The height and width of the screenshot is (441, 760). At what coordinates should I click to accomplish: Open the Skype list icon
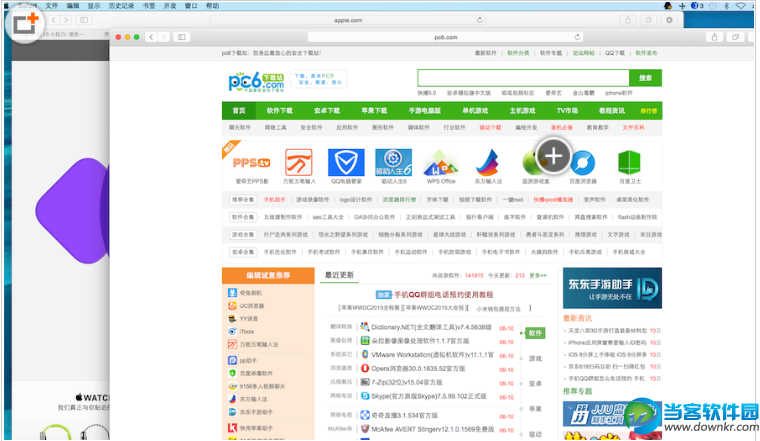(365, 396)
